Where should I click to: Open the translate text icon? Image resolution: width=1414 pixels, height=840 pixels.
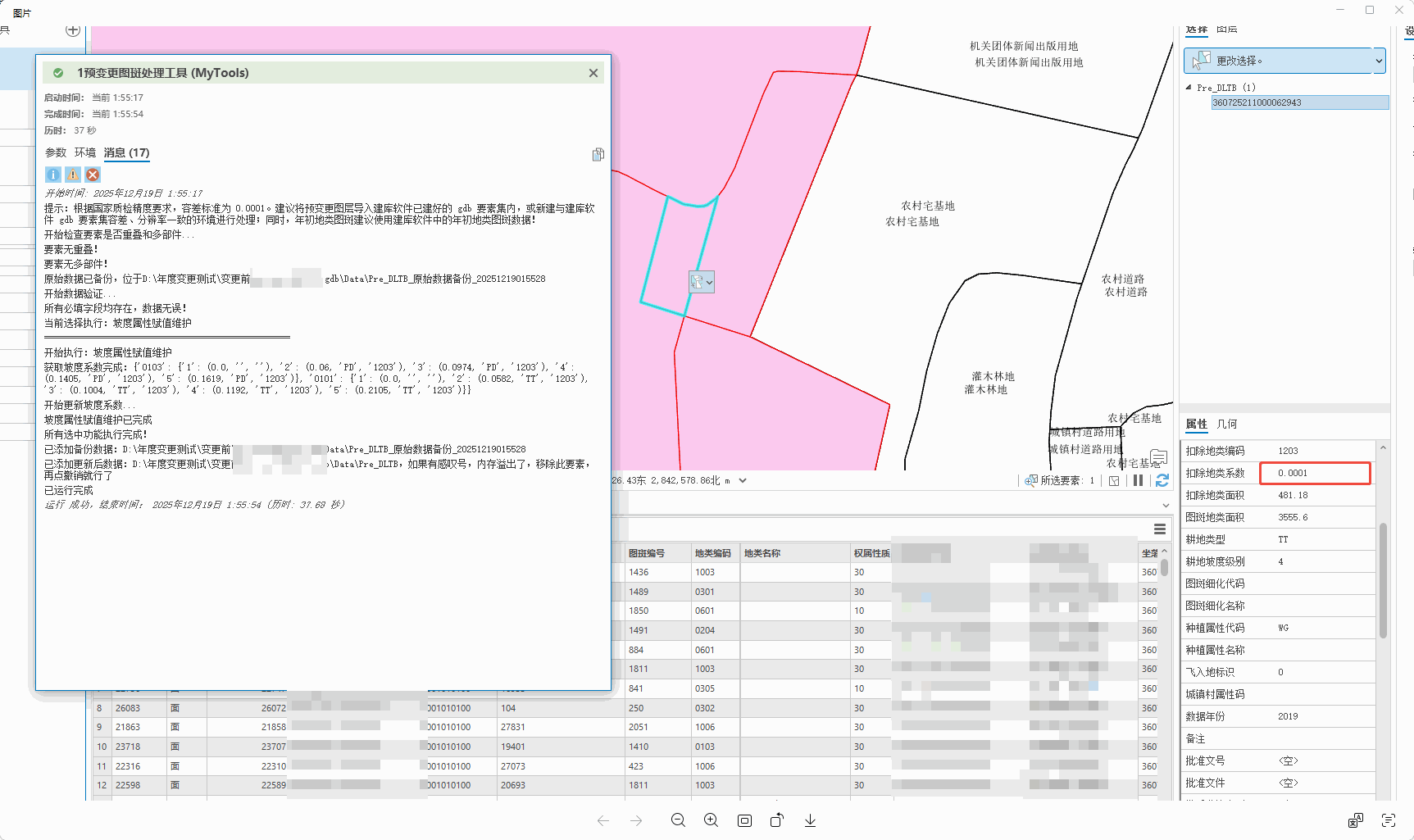1356,820
